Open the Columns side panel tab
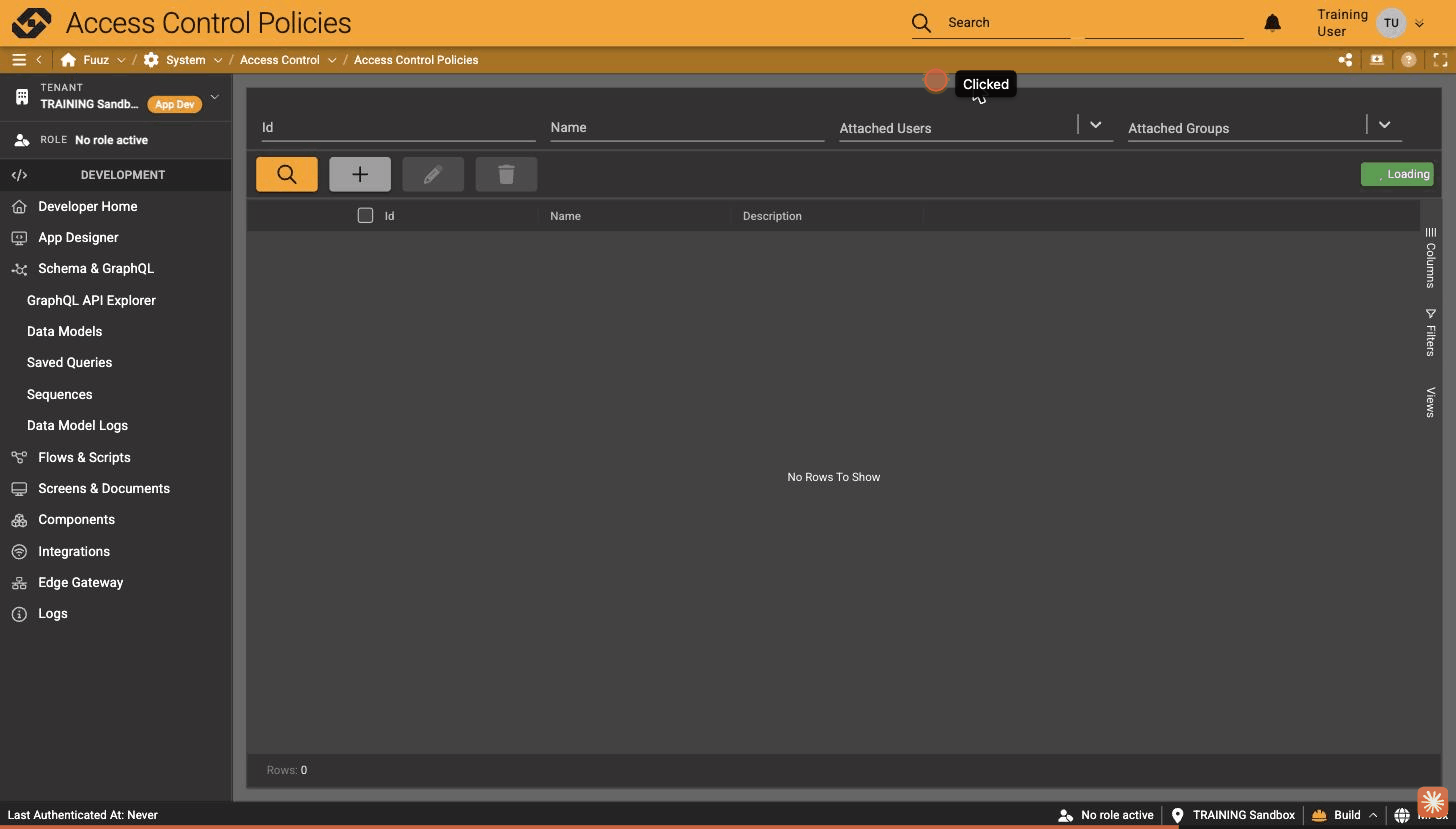 [x=1431, y=258]
